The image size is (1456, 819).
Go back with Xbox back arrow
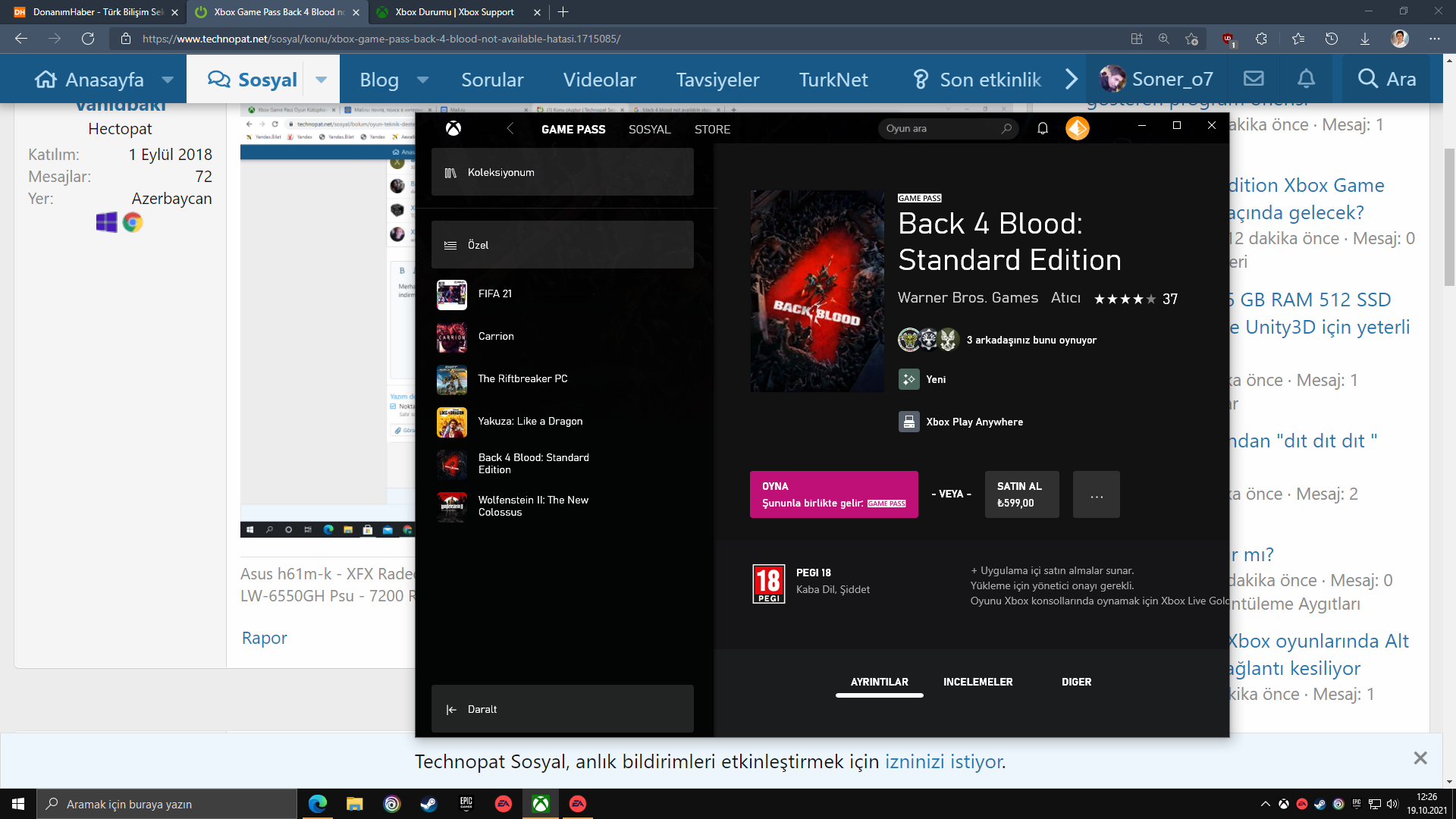point(510,129)
